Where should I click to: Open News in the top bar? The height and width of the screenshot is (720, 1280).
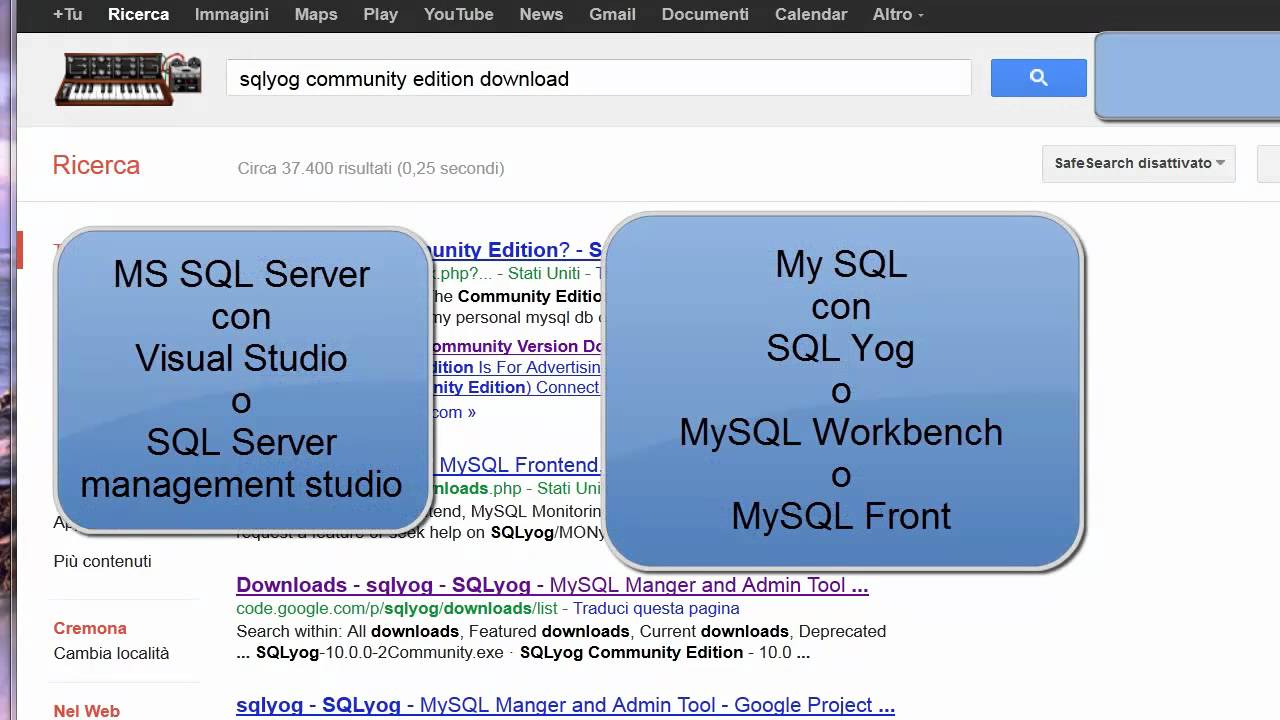(x=541, y=14)
